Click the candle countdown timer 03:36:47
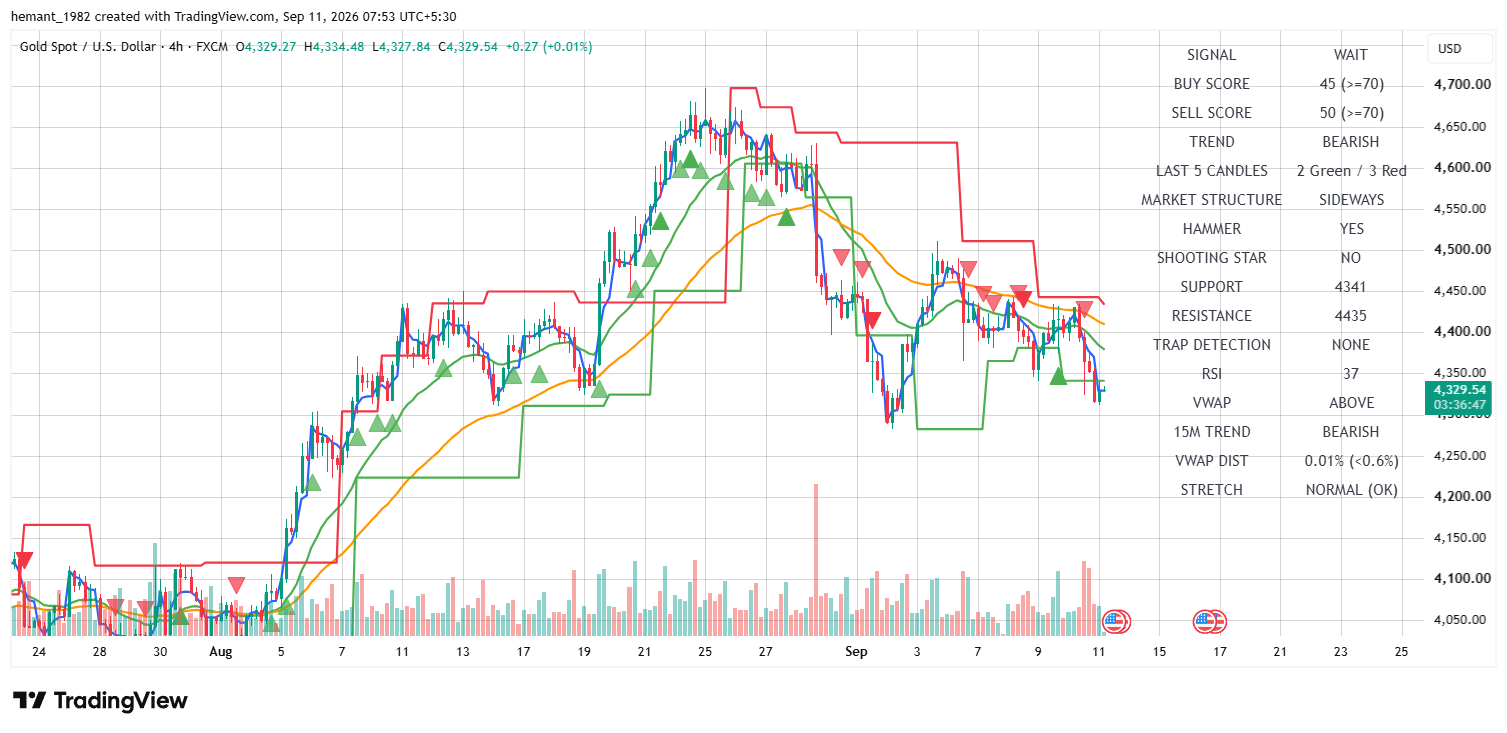The image size is (1507, 733). (1460, 405)
